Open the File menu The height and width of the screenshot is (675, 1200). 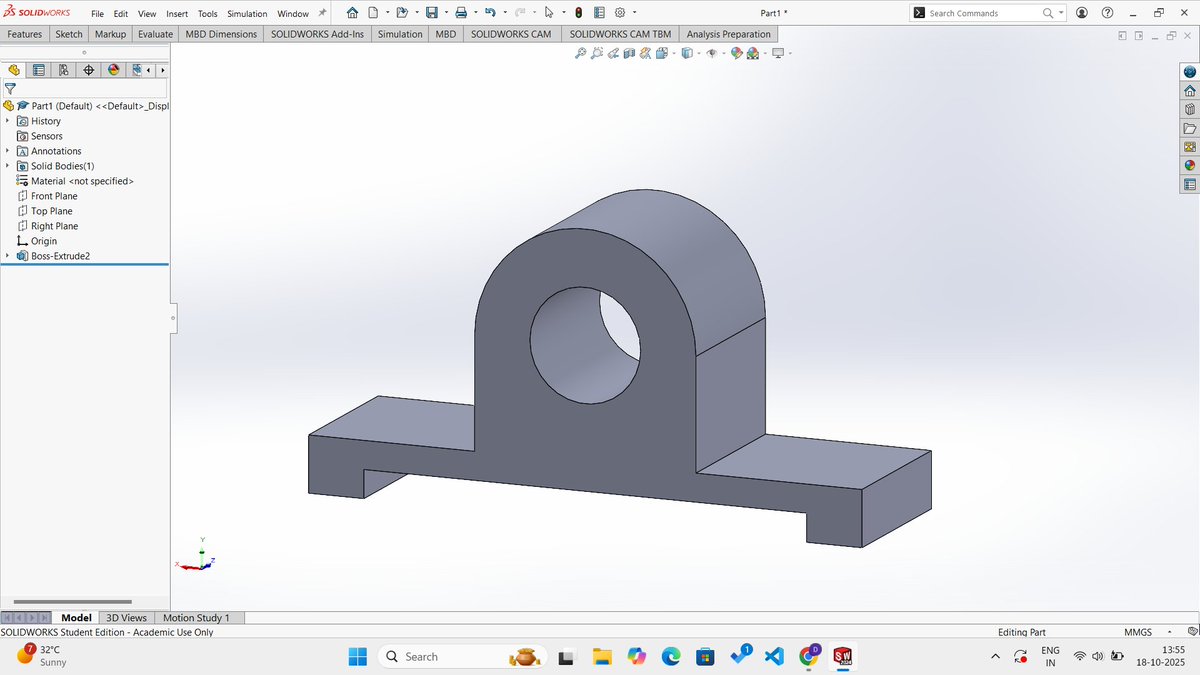(97, 14)
